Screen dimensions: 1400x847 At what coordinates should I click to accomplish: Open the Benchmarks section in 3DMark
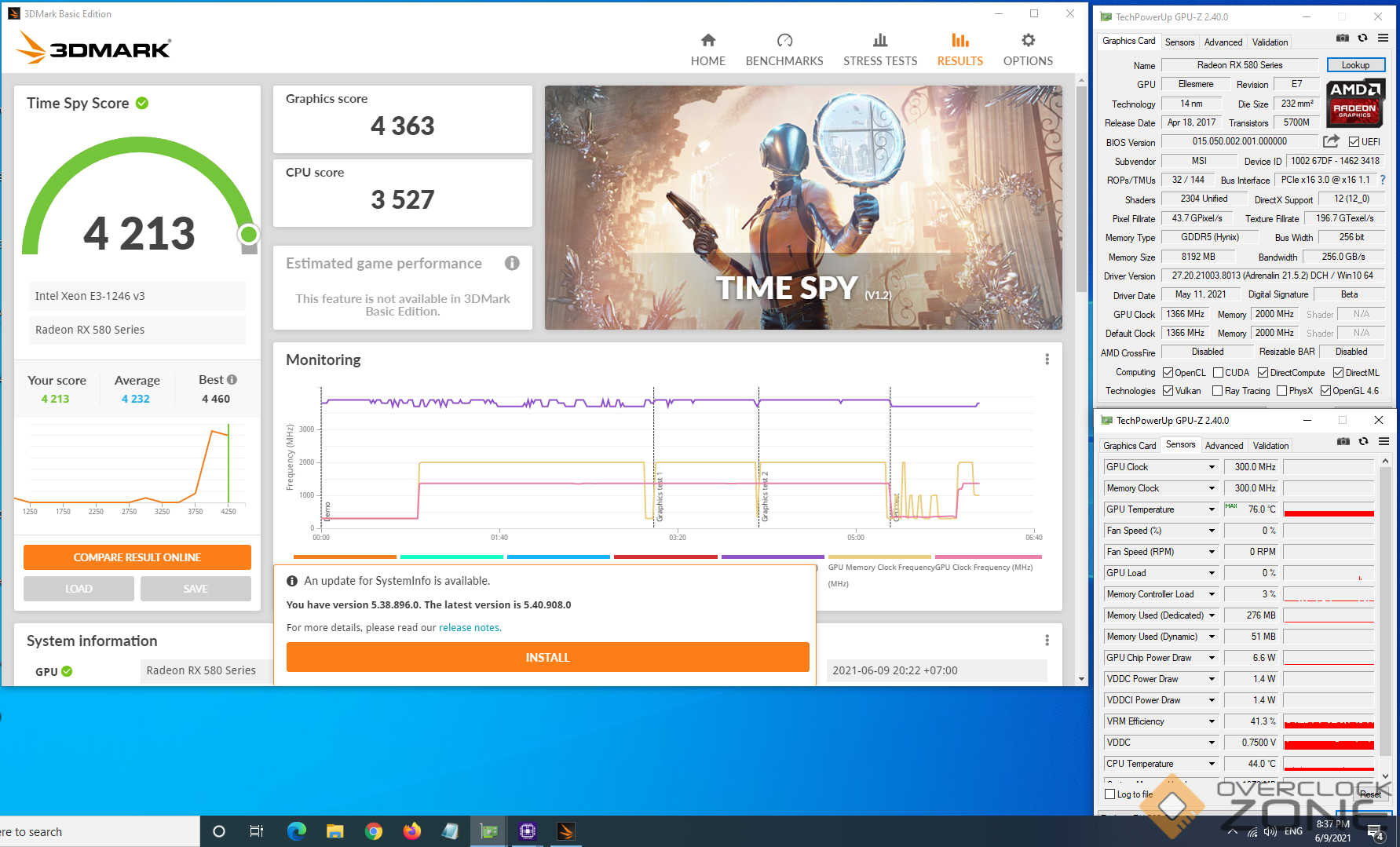784,49
